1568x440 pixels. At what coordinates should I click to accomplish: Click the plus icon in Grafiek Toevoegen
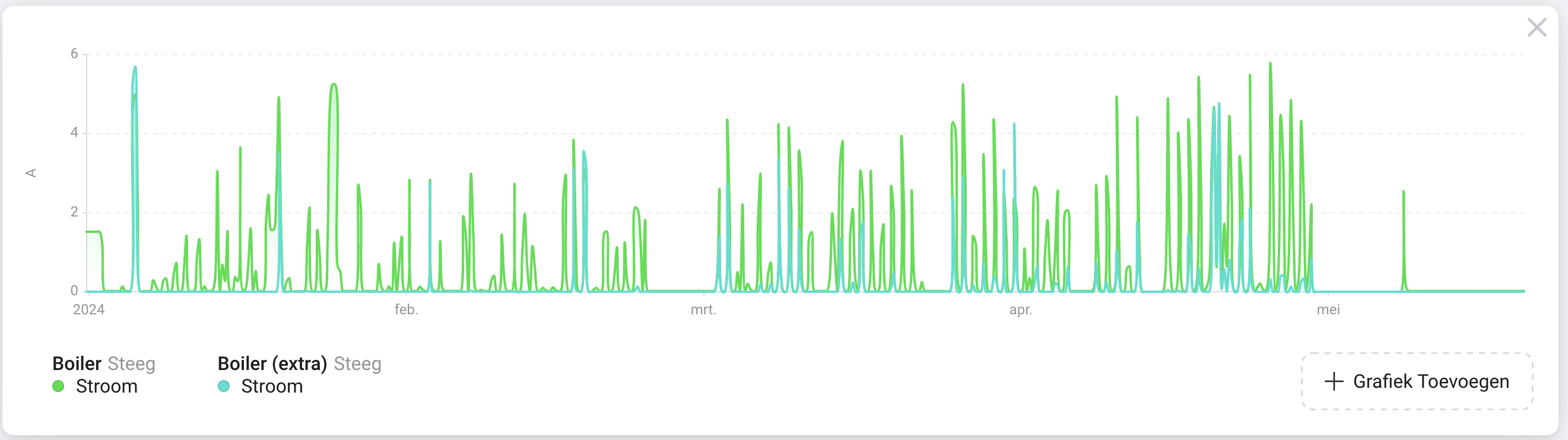click(x=1334, y=381)
